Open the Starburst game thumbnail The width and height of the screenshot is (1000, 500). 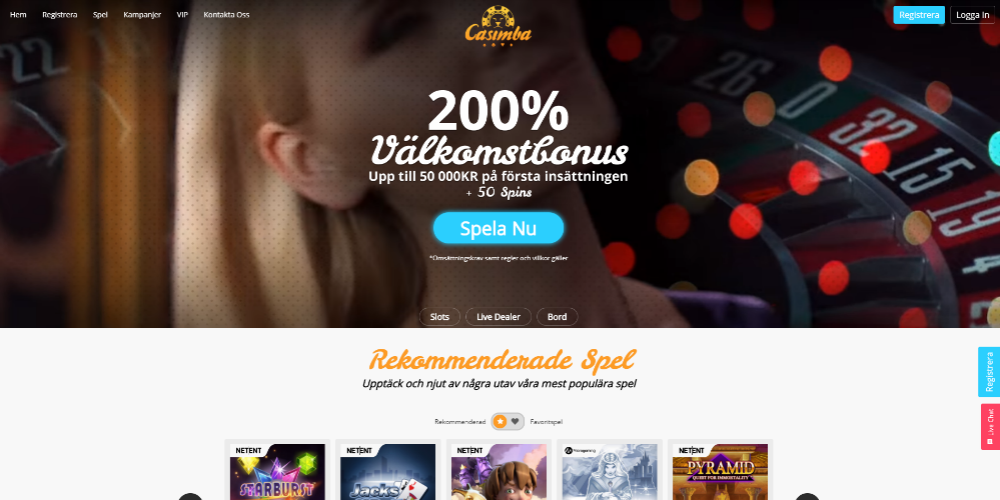coord(277,472)
